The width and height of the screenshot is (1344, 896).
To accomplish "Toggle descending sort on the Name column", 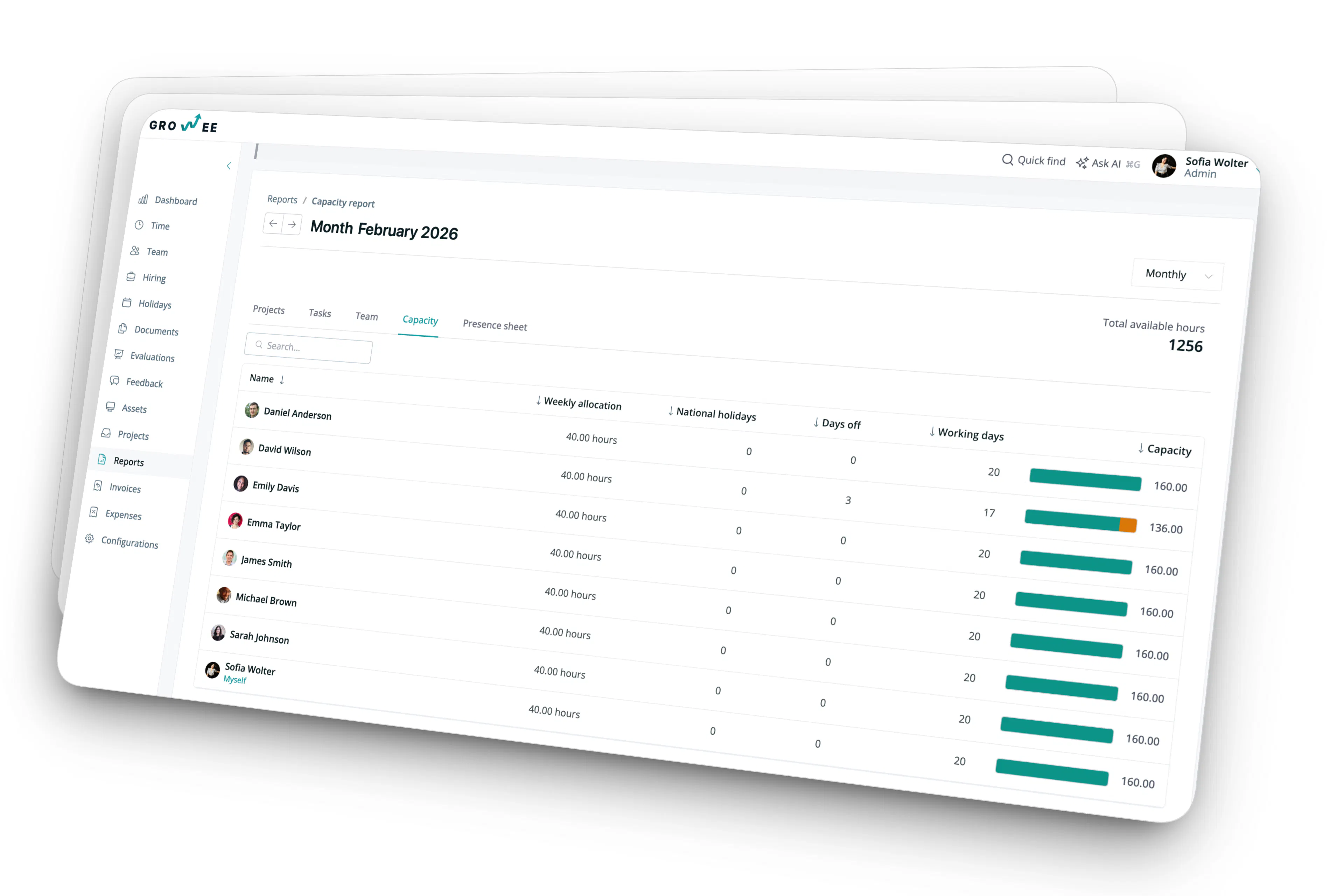I will pyautogui.click(x=281, y=379).
